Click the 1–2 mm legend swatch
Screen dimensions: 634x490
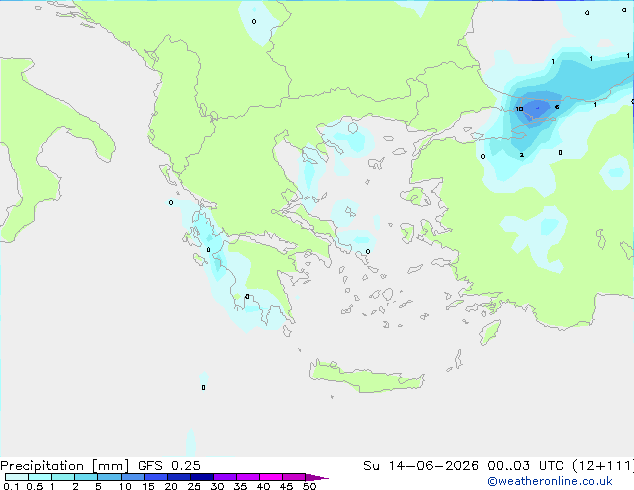point(63,477)
